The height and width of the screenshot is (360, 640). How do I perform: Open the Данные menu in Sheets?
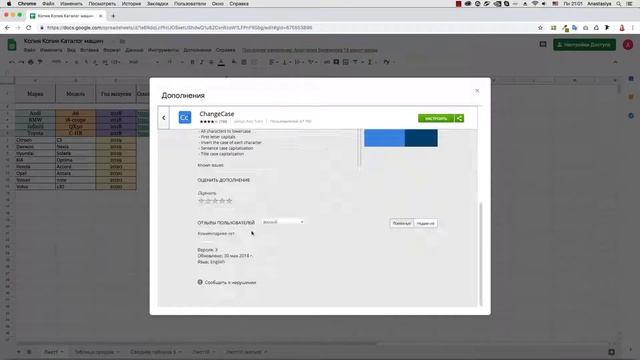click(134, 50)
